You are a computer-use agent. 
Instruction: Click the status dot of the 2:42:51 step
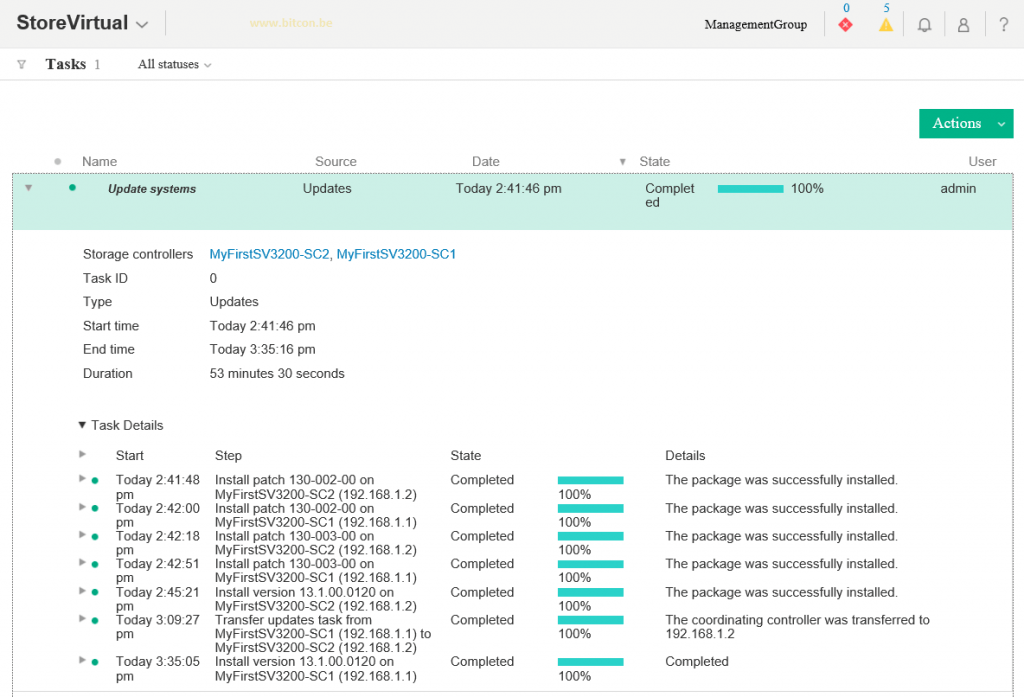coord(95,564)
